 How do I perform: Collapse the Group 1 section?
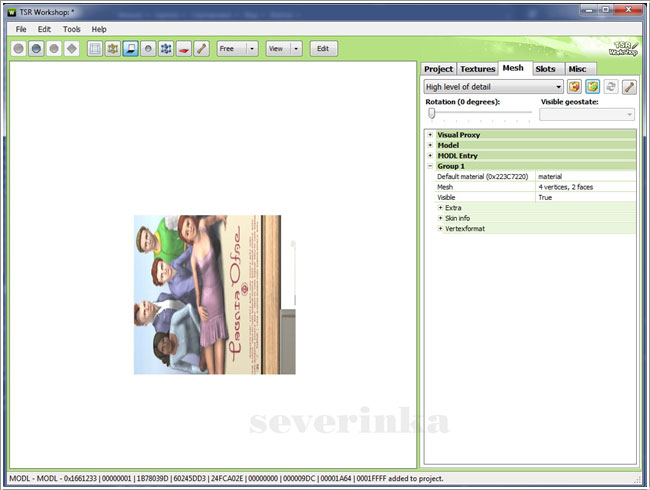coord(430,166)
